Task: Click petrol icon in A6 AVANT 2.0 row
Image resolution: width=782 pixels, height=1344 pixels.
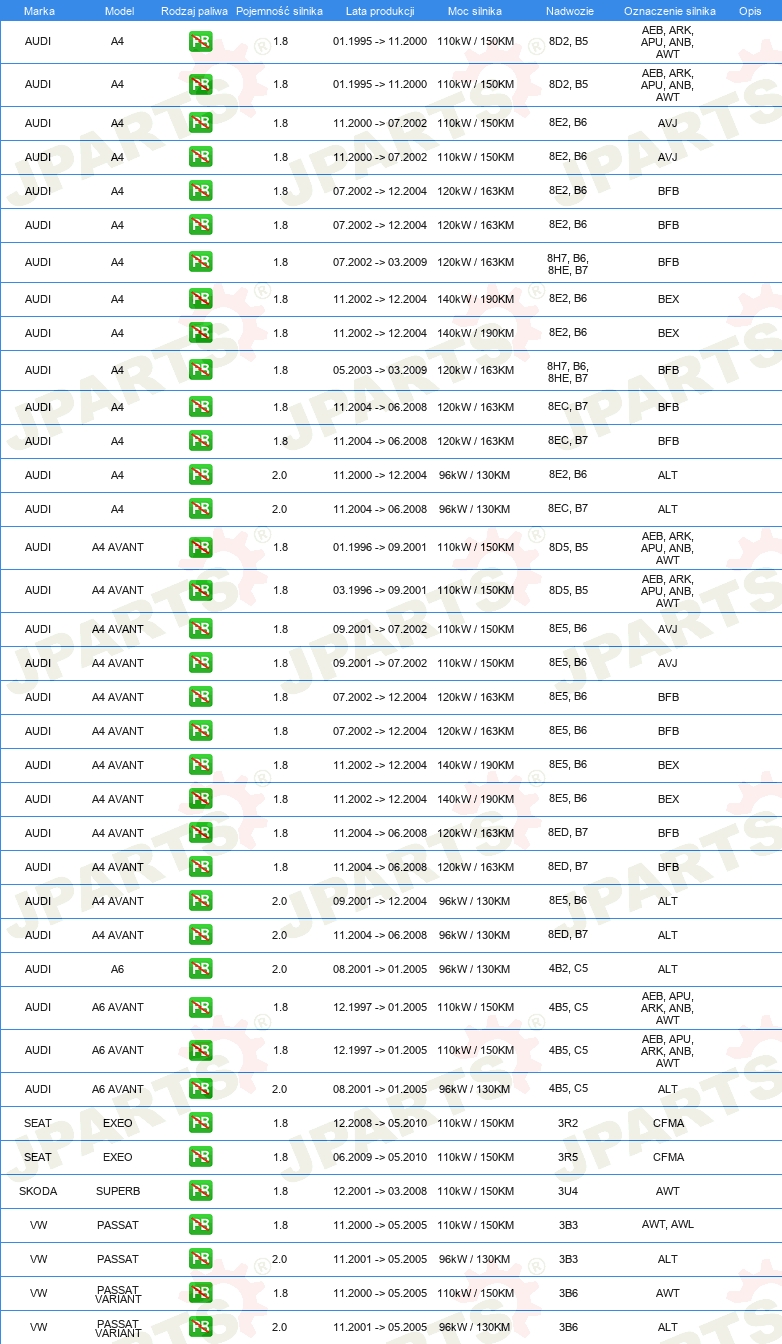Action: 200,1089
